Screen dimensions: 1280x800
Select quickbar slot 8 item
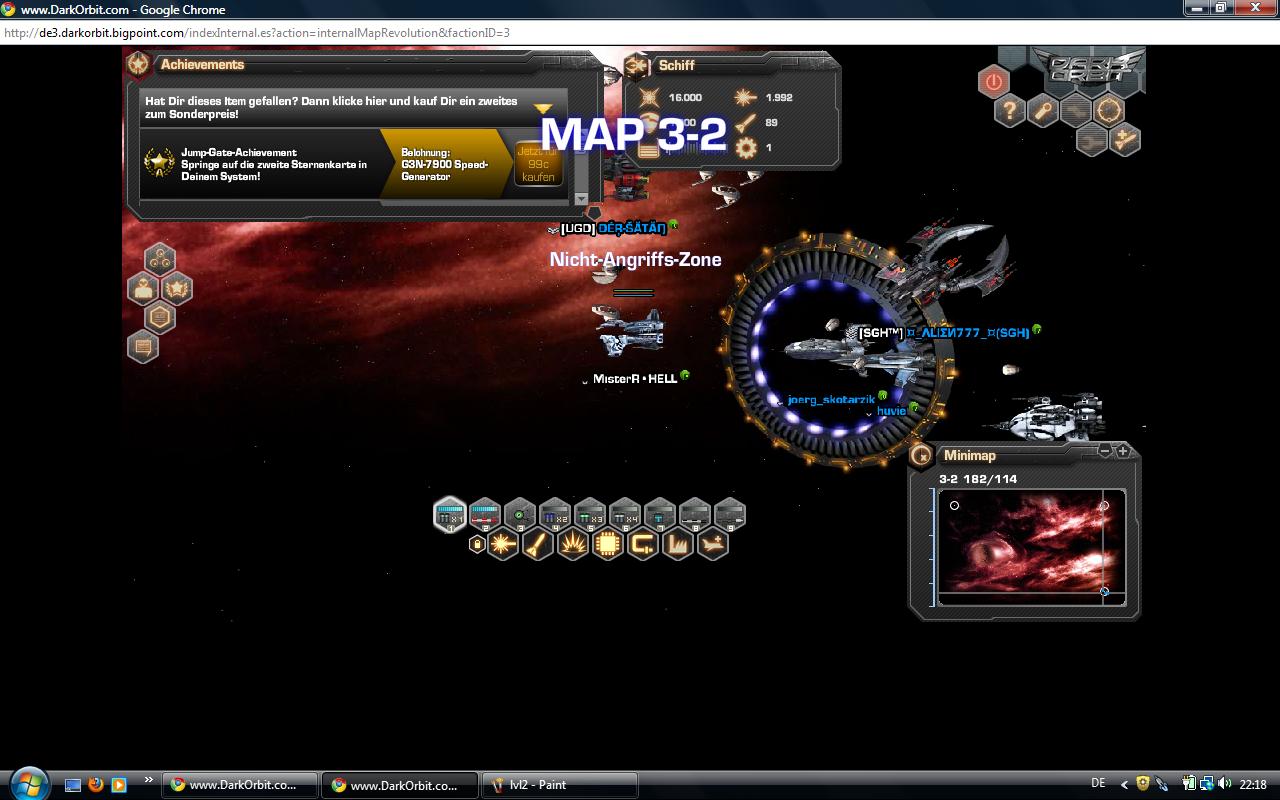click(x=695, y=514)
